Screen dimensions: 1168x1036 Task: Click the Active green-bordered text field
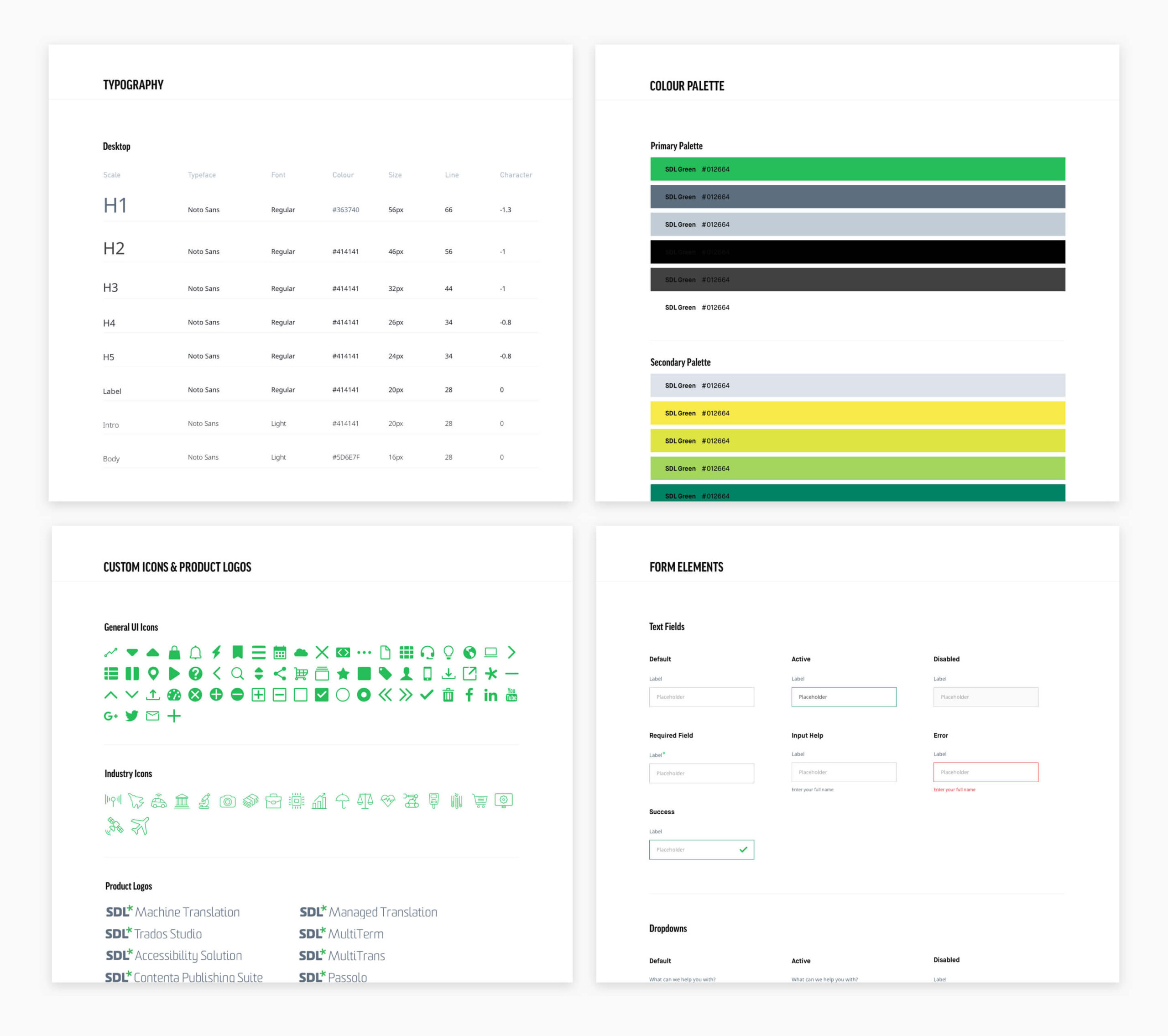point(844,697)
